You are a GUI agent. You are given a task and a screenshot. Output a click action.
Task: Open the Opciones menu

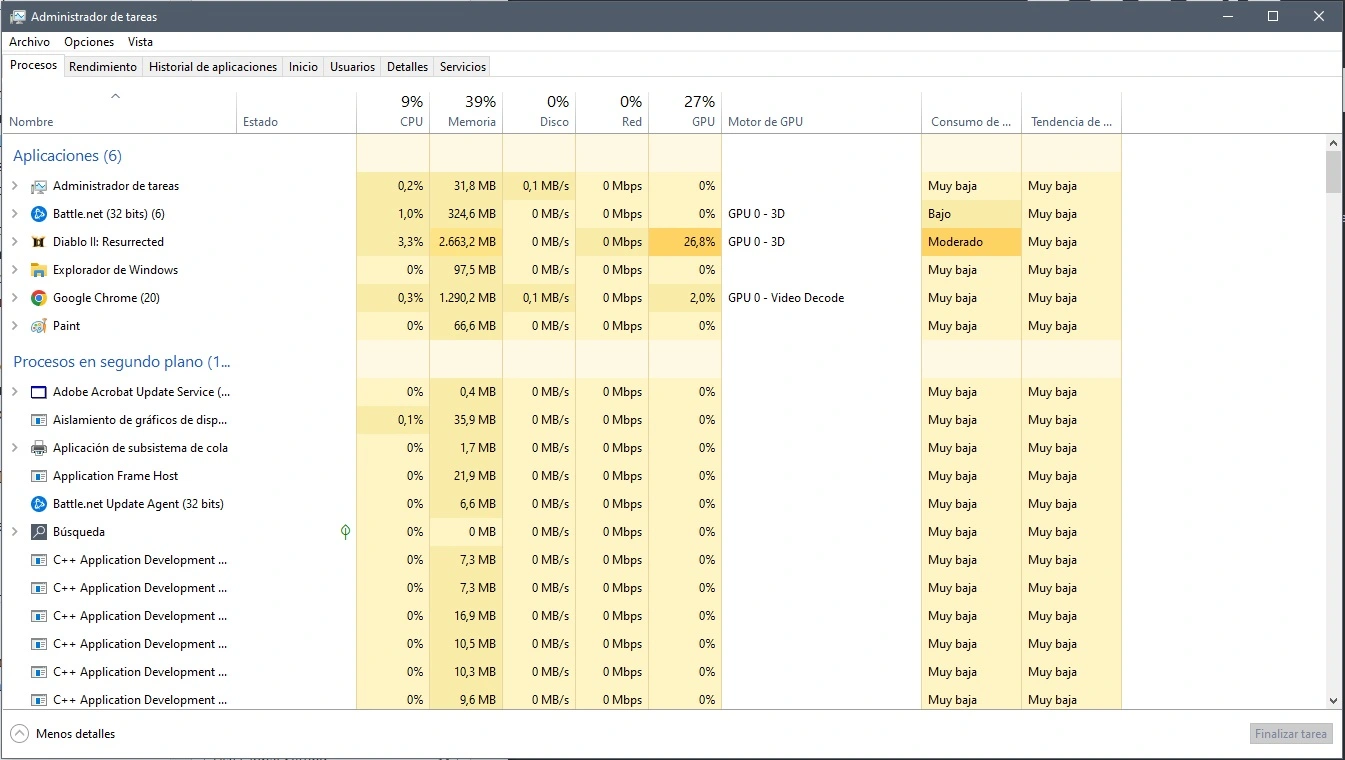89,42
